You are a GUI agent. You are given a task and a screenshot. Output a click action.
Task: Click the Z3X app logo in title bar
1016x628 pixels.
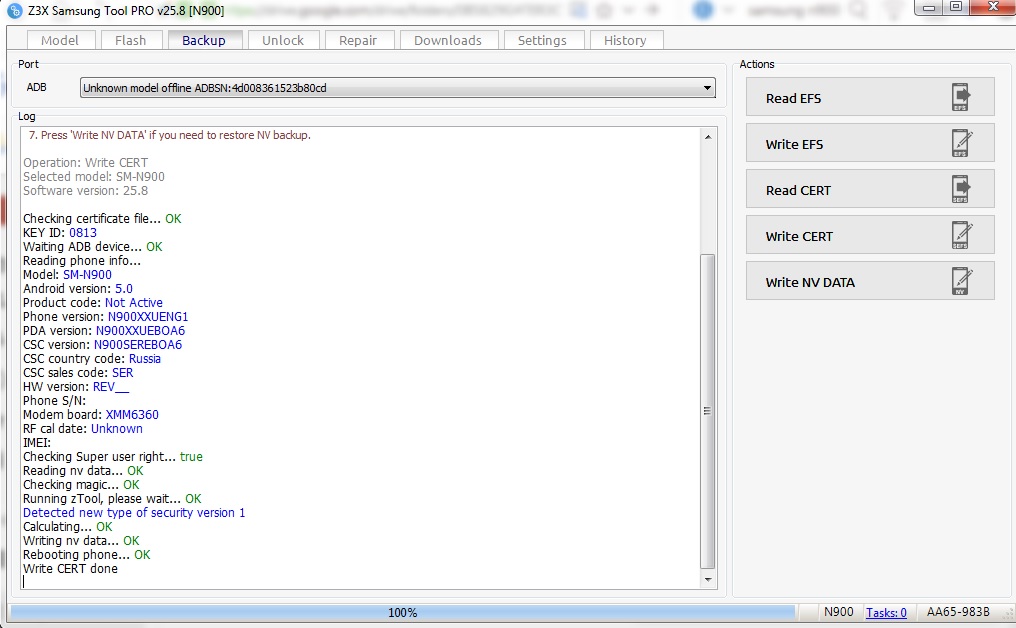14,10
